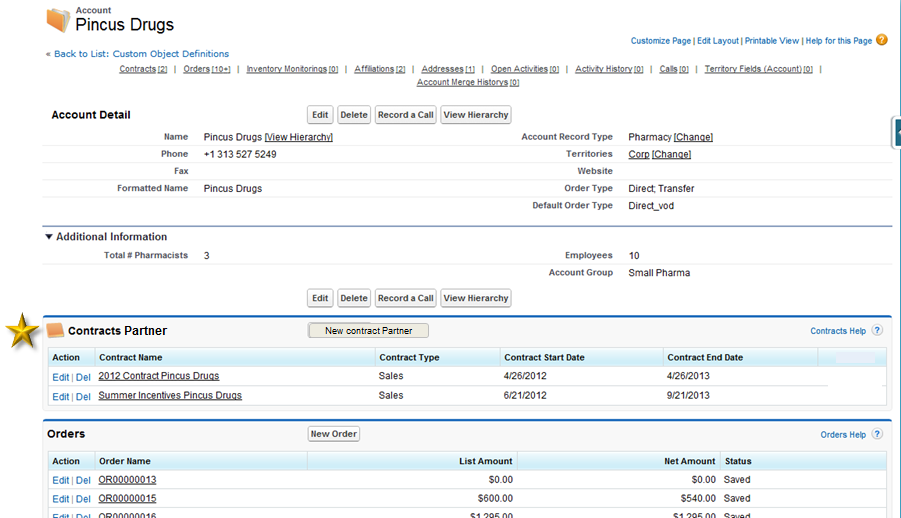This screenshot has height=518, width=901.
Task: Click the Orders Help question mark icon
Action: [x=877, y=435]
